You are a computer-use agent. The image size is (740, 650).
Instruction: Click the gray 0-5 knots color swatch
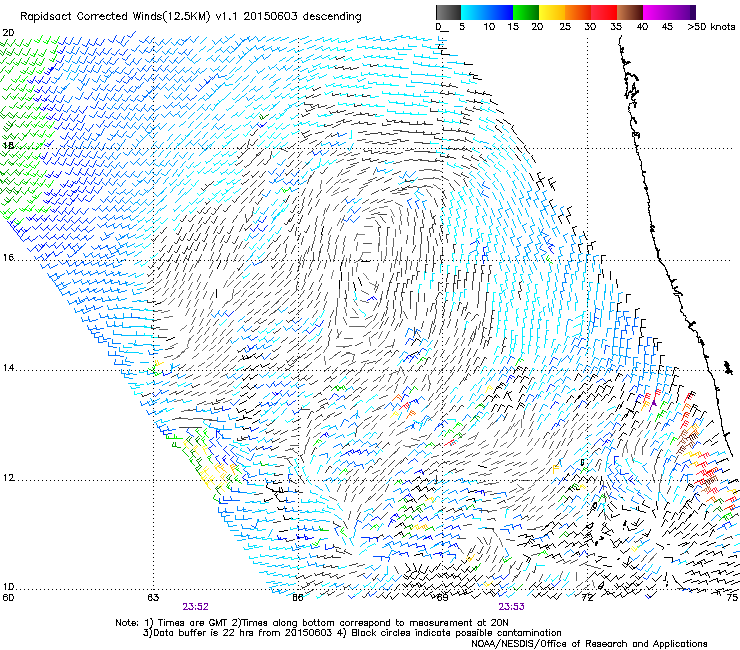tap(448, 12)
